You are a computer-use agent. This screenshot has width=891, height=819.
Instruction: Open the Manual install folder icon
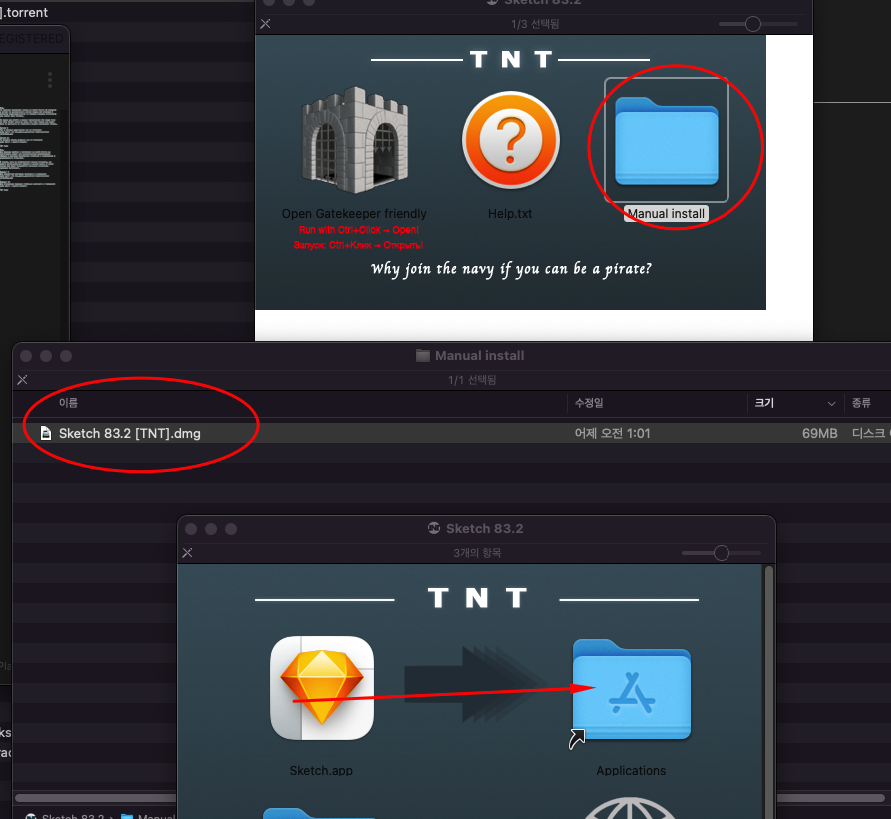(667, 140)
